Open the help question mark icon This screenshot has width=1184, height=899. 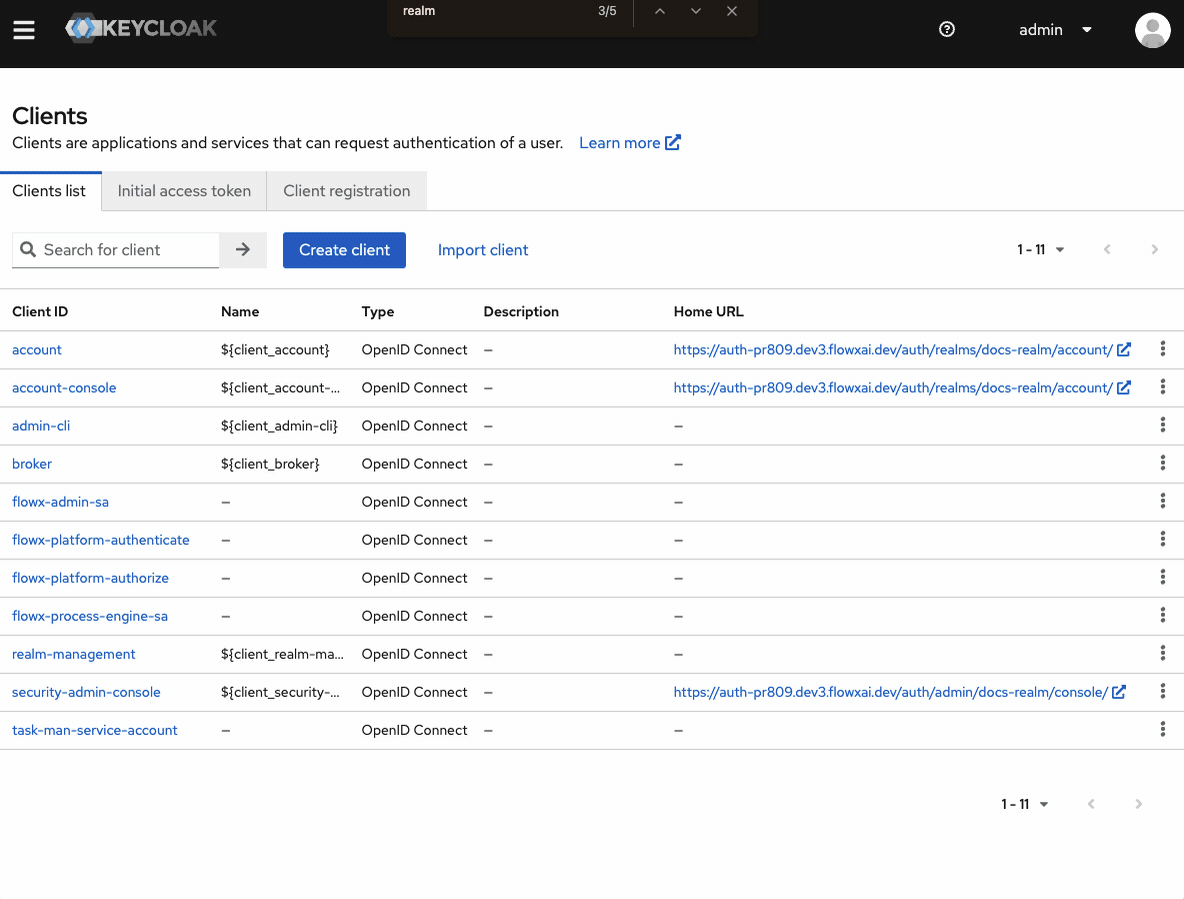tap(947, 29)
